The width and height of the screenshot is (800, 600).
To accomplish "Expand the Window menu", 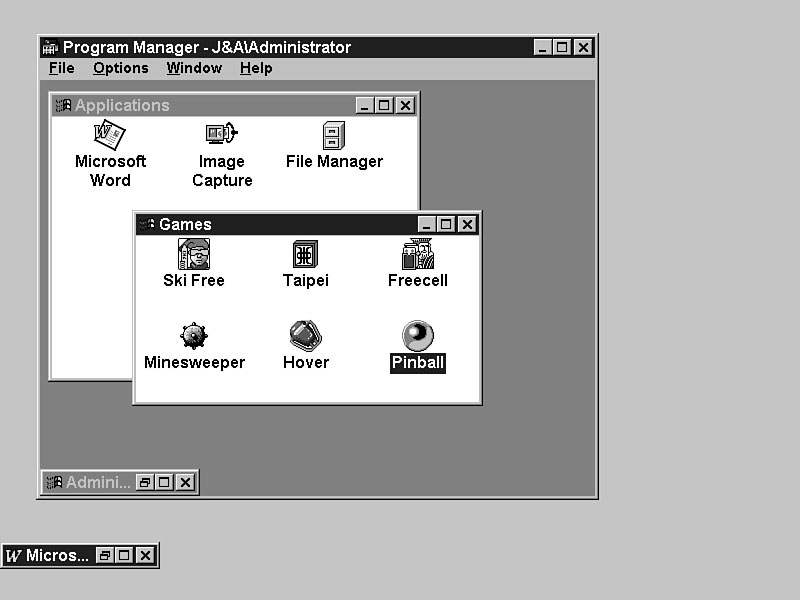I will pyautogui.click(x=194, y=68).
